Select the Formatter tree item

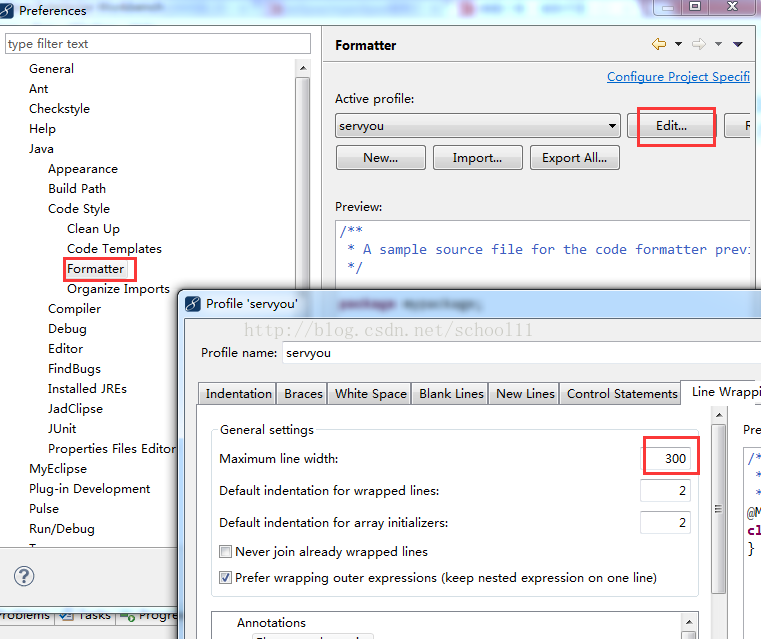coord(96,268)
